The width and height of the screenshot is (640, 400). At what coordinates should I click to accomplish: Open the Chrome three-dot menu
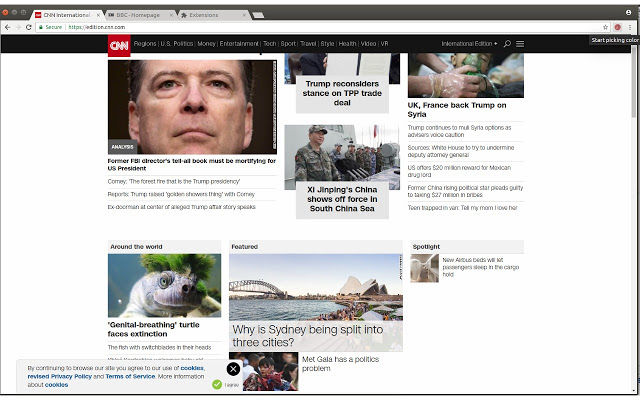pos(632,27)
